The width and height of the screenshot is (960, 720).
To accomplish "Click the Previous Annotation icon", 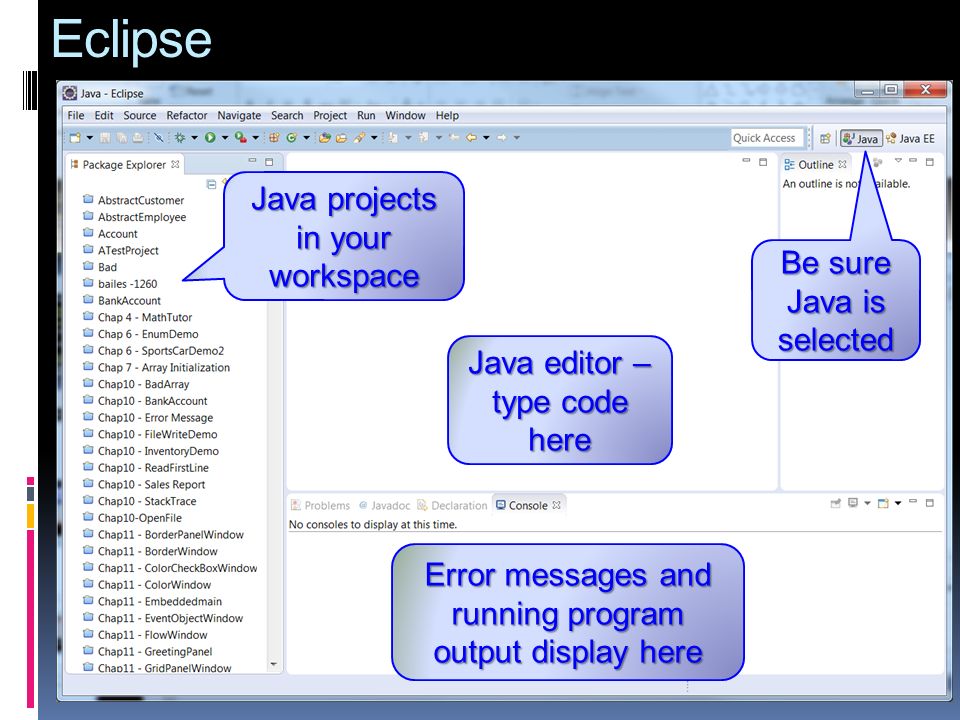I will coord(424,138).
